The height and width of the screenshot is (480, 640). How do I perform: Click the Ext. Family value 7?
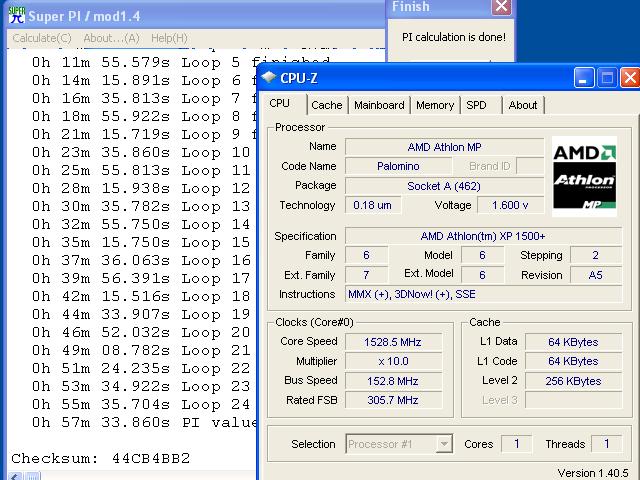pos(366,275)
